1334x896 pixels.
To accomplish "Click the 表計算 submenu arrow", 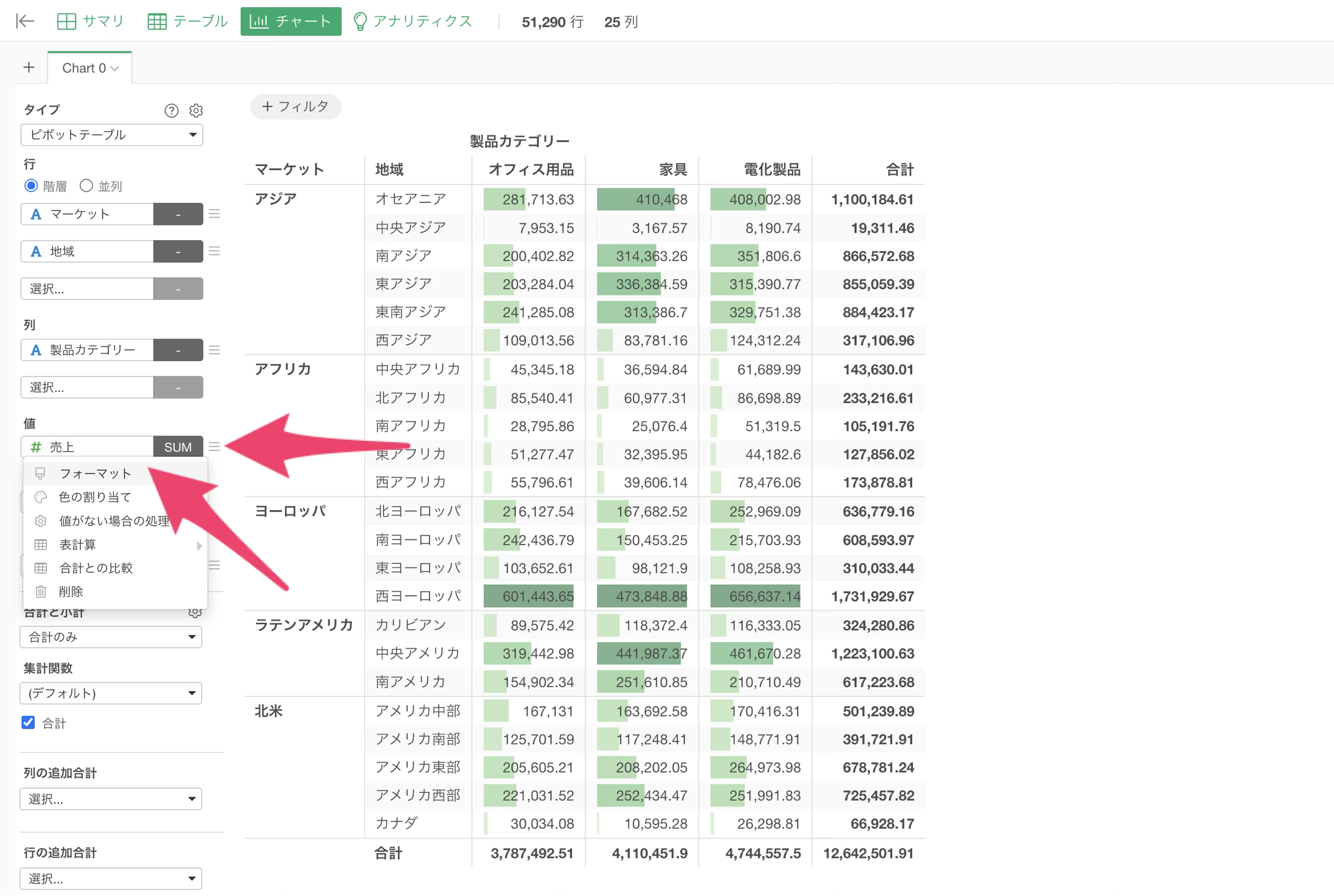I will [199, 546].
